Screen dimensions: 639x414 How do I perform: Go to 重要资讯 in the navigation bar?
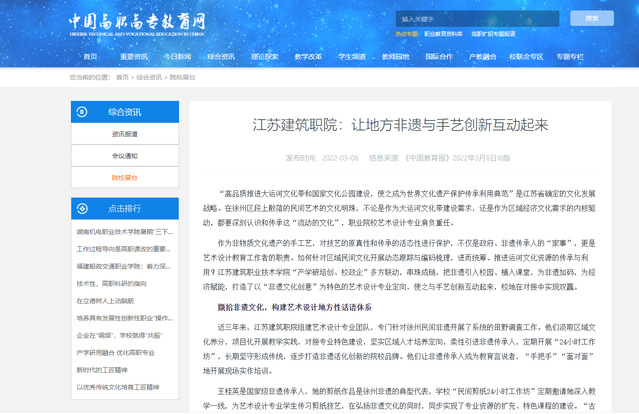134,57
